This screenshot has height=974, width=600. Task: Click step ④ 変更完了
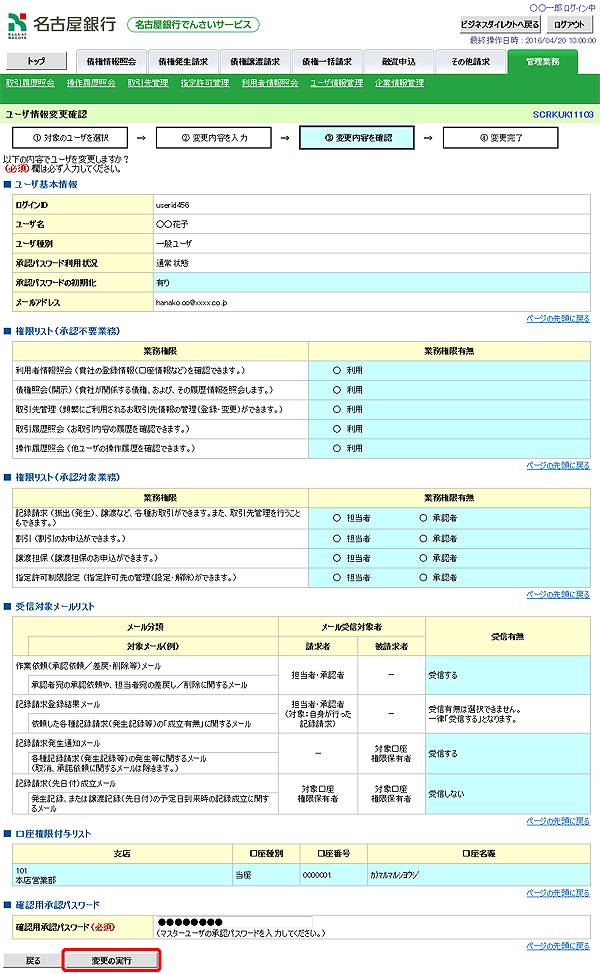[x=501, y=138]
